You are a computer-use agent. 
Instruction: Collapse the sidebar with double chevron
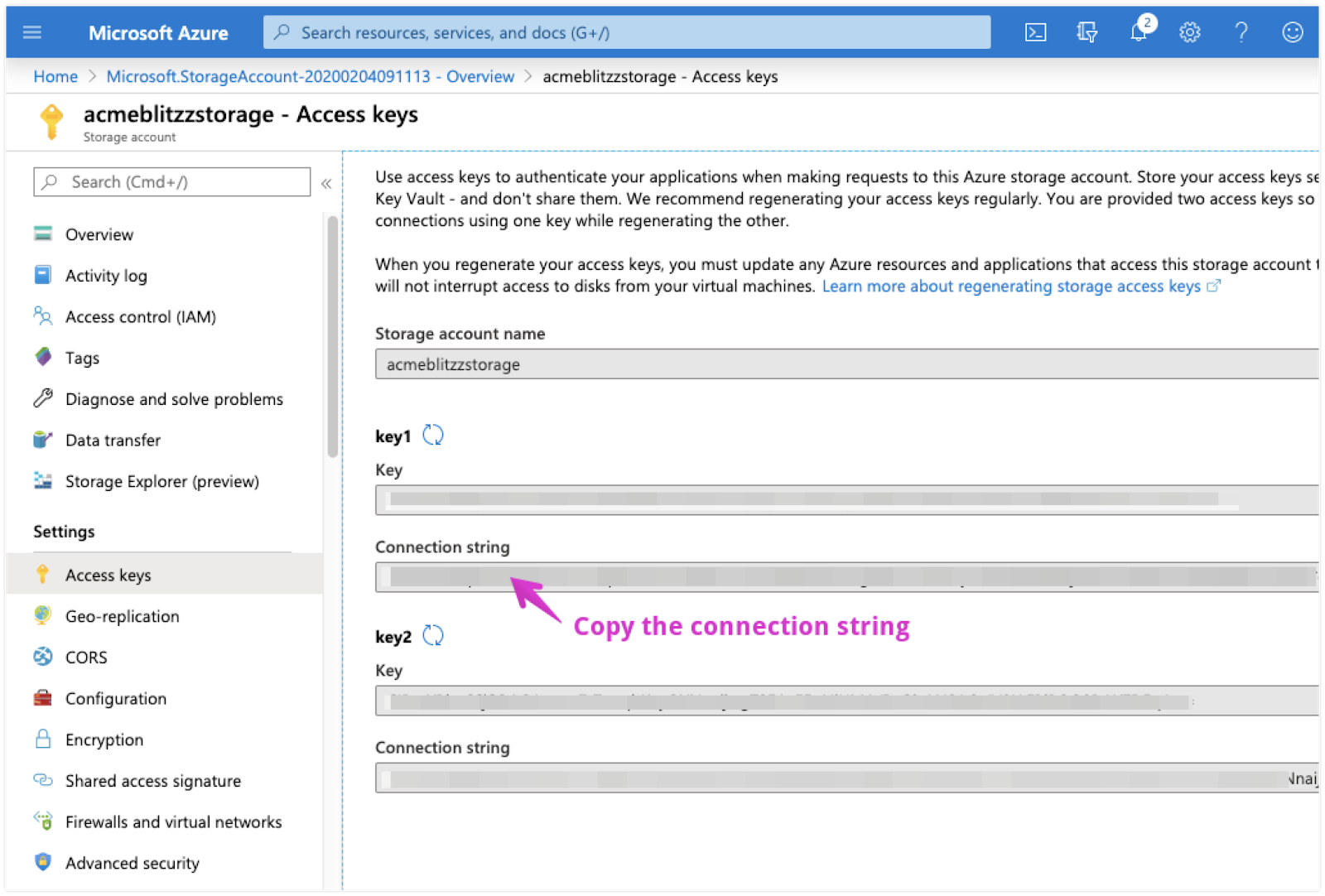[326, 183]
